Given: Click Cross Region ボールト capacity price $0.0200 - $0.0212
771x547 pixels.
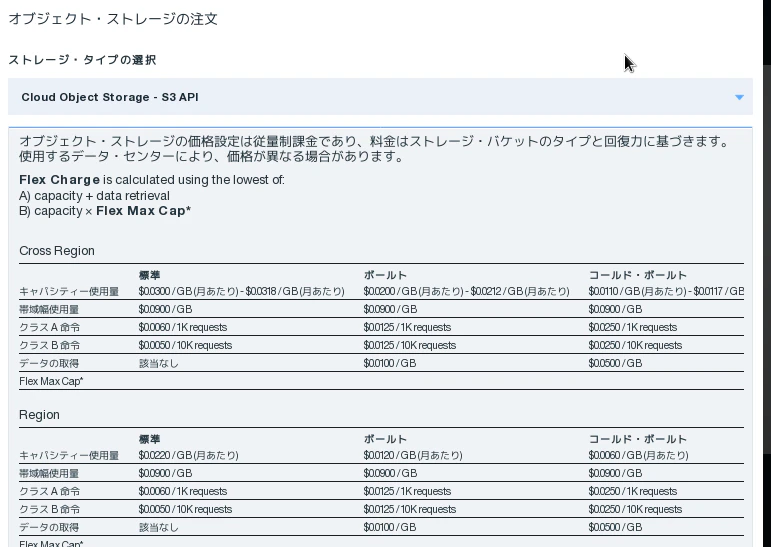Looking at the screenshot, I should coord(466,291).
